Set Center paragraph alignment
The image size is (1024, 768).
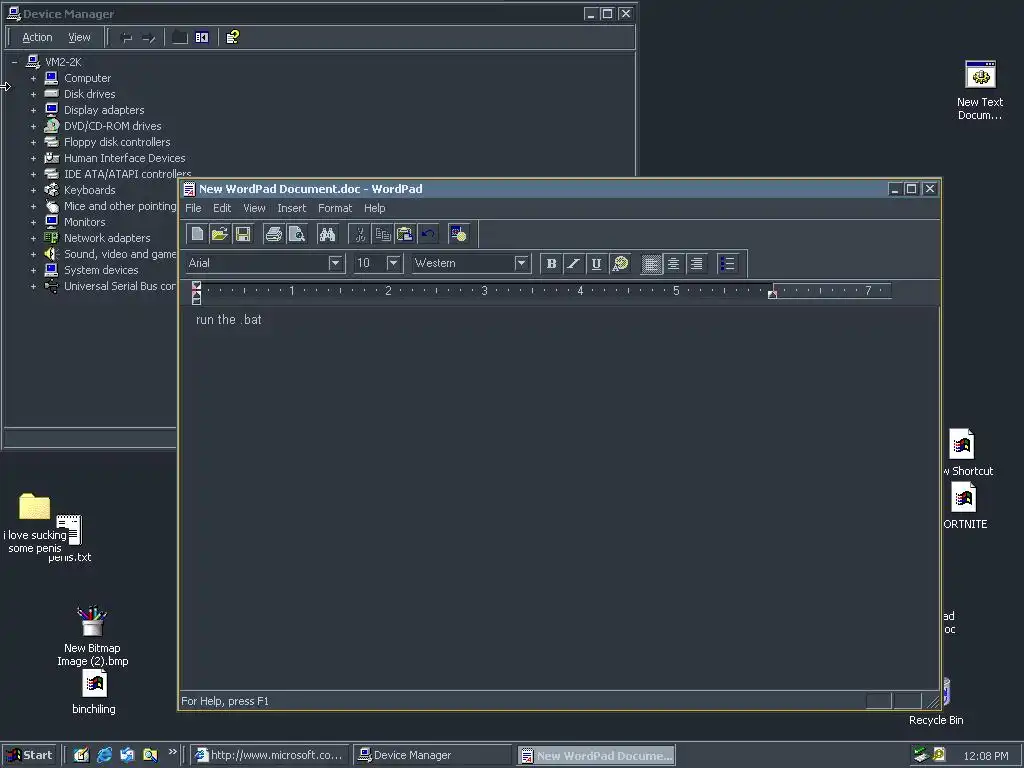point(673,263)
